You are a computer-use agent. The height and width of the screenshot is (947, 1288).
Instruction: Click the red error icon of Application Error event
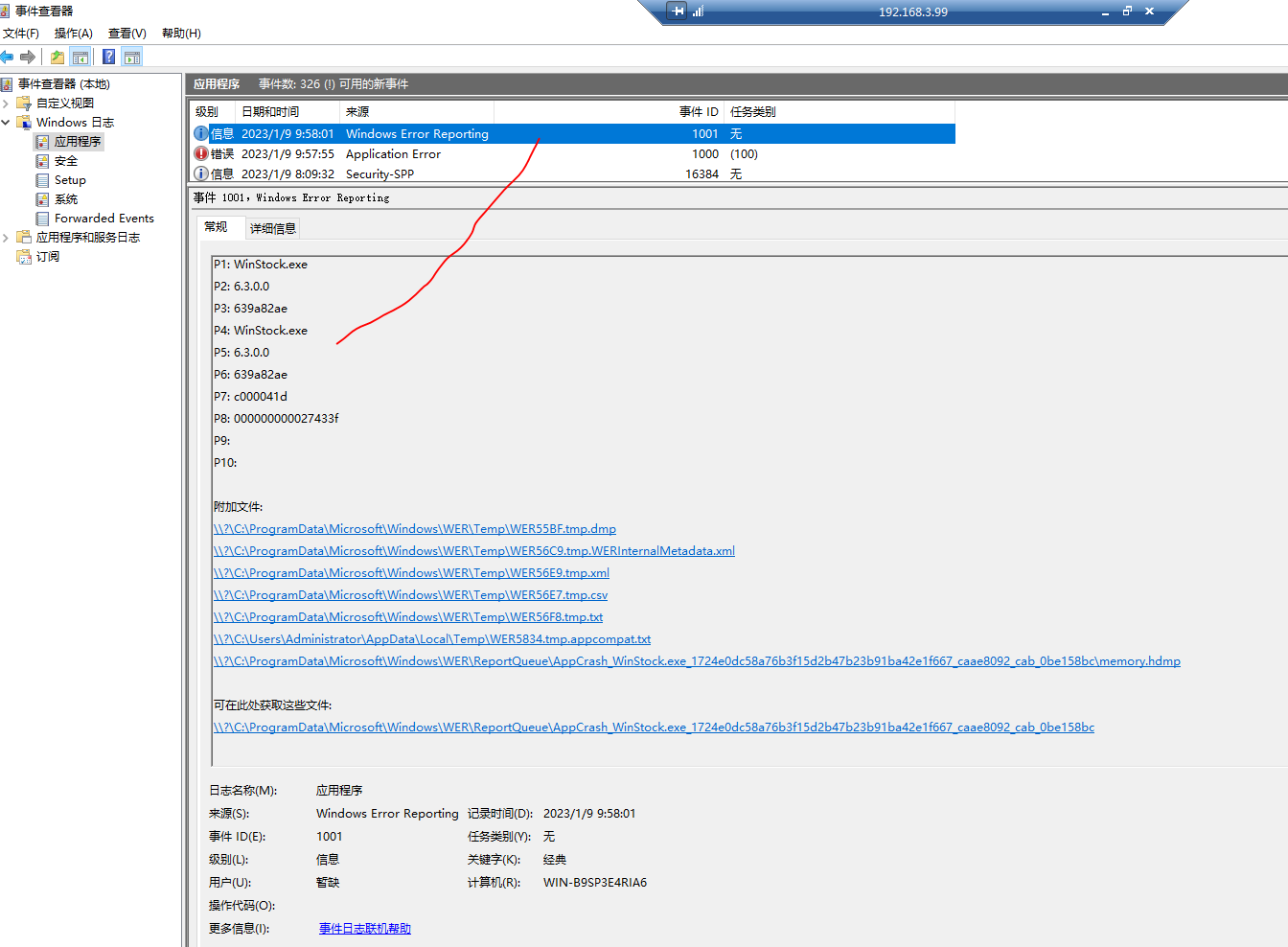201,153
